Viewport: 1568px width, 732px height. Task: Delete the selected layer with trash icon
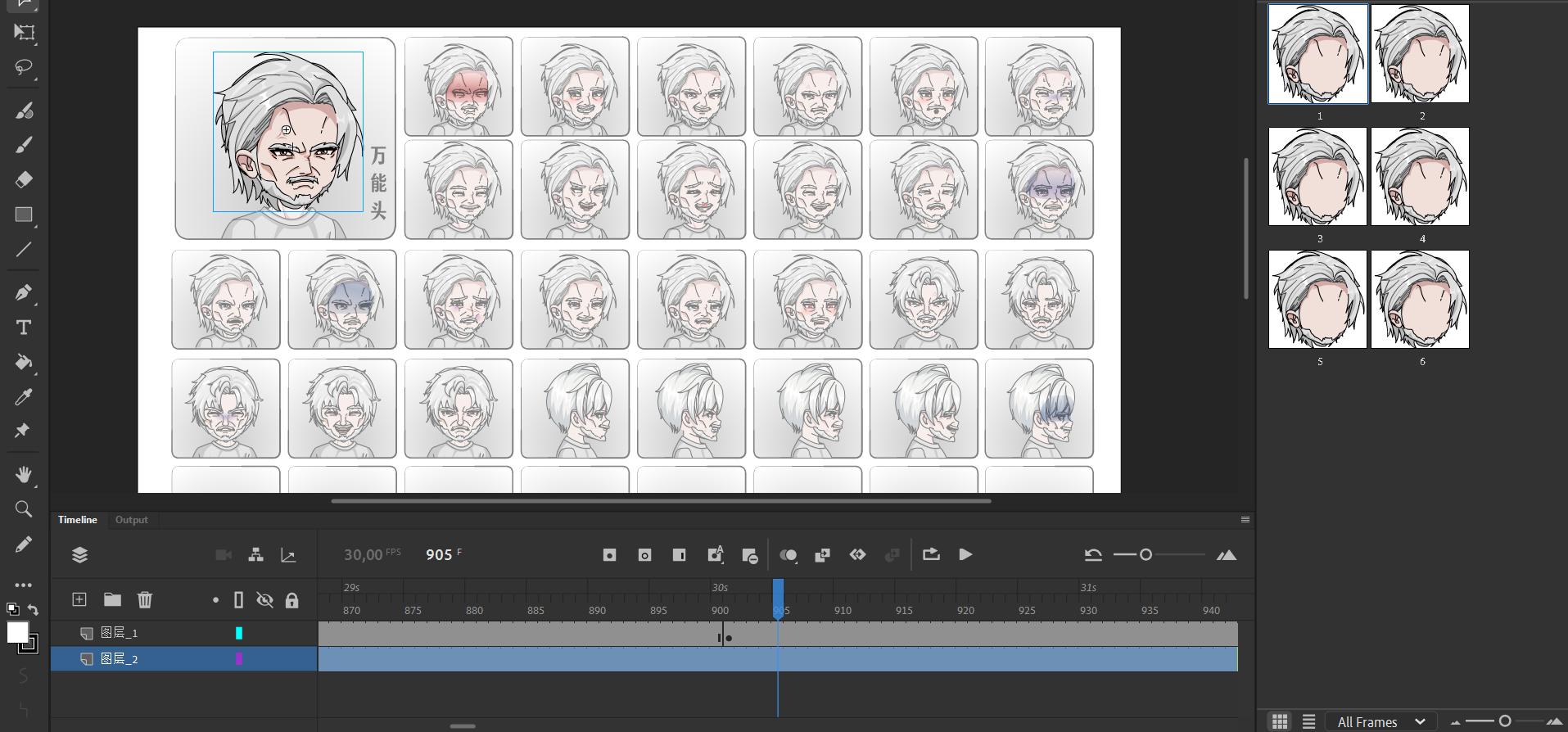[145, 599]
